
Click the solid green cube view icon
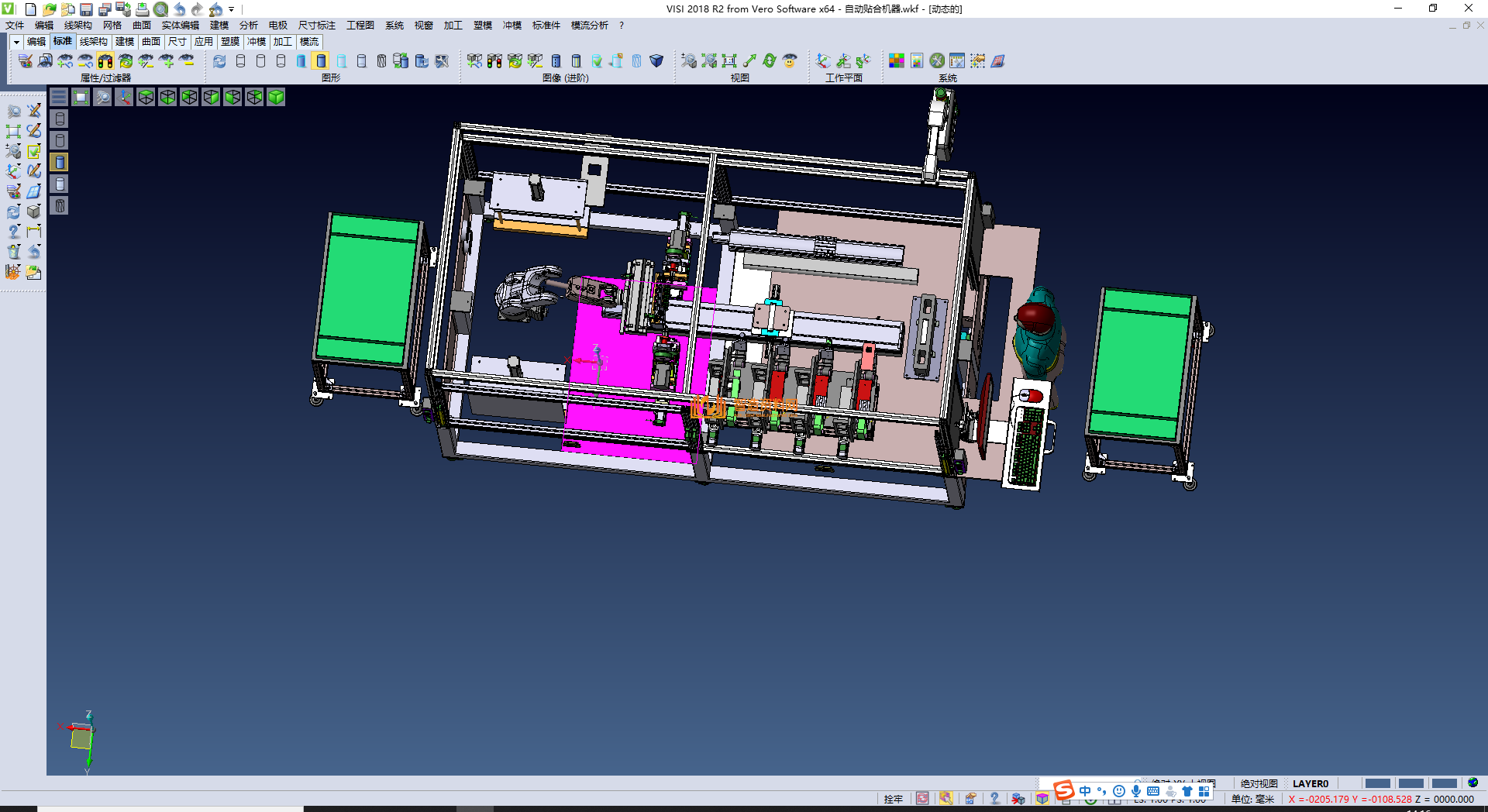tap(276, 97)
